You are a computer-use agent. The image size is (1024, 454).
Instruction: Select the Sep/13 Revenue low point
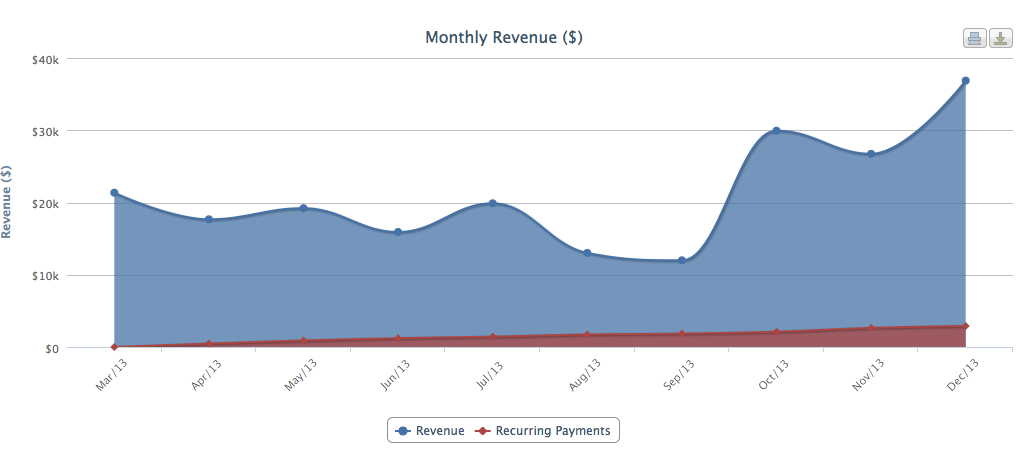[682, 260]
